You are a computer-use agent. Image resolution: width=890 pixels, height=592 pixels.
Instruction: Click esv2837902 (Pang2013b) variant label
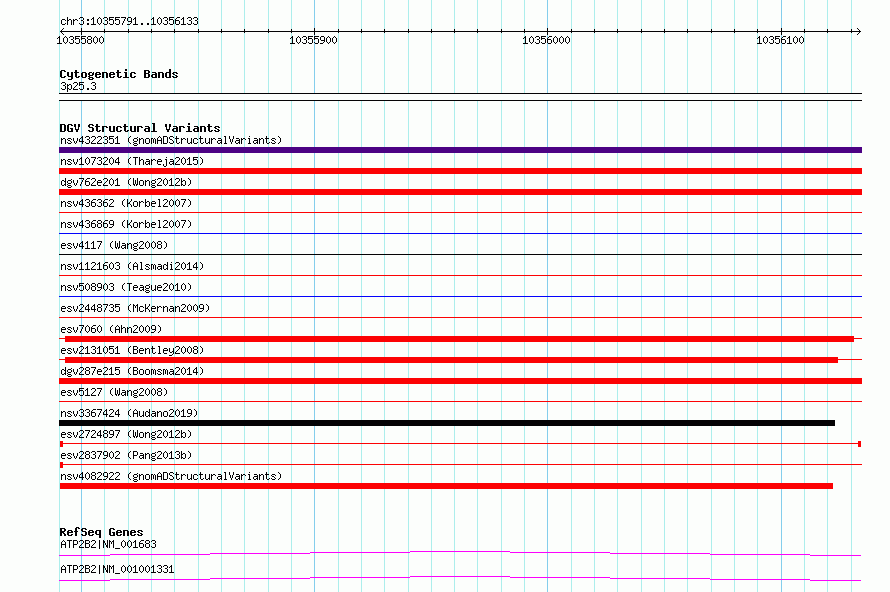click(126, 455)
